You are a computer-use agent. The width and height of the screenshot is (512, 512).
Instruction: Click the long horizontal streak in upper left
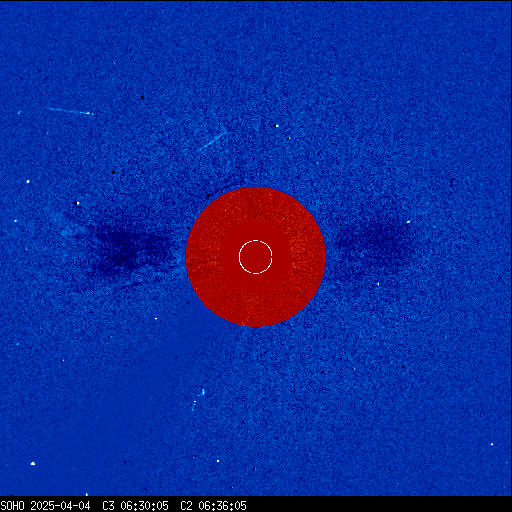pos(69,111)
